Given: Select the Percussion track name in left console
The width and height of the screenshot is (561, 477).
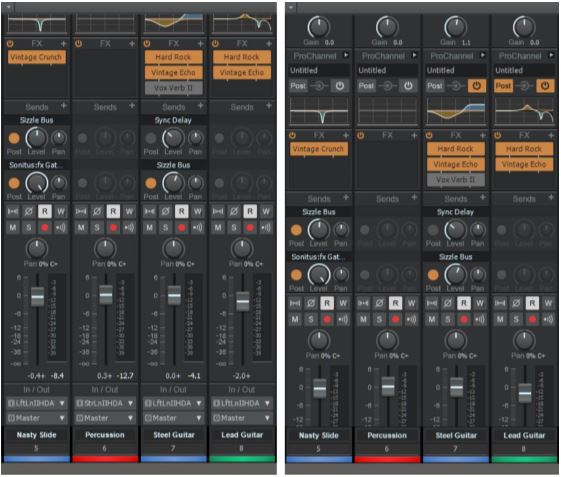Looking at the screenshot, I should point(105,435).
